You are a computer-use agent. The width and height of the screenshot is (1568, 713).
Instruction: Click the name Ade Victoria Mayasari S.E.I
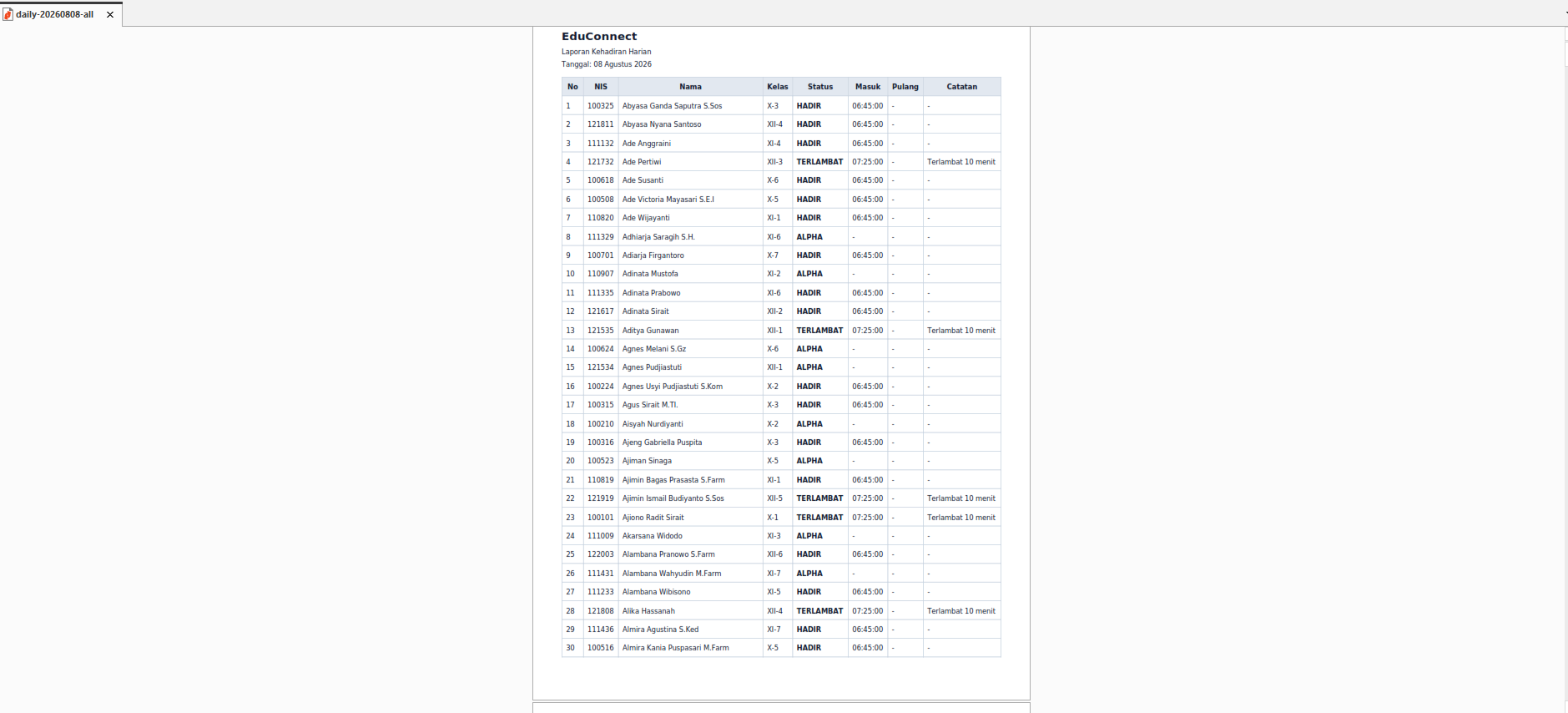coord(668,200)
